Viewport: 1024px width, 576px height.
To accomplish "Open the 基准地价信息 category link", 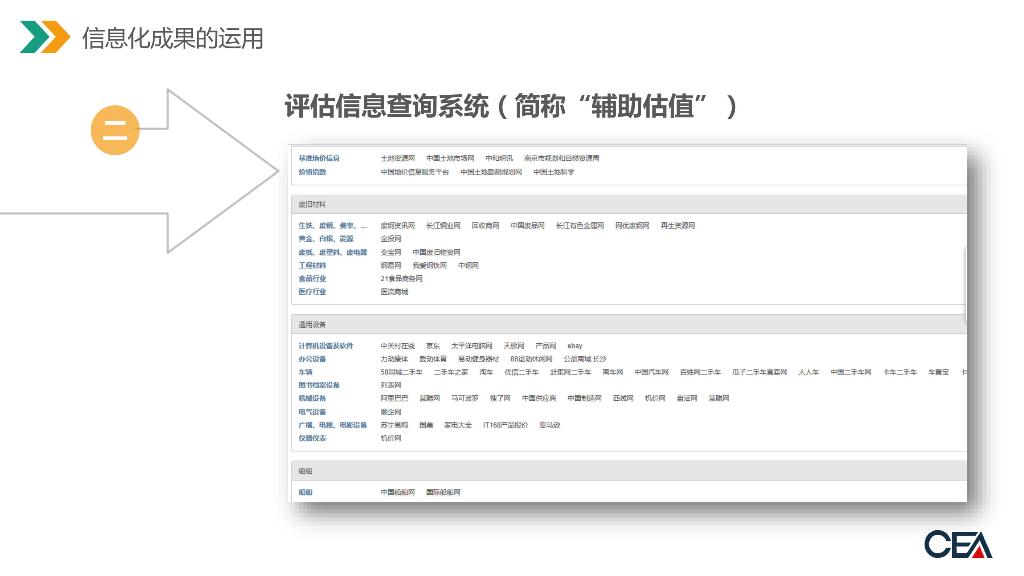I will click(319, 158).
